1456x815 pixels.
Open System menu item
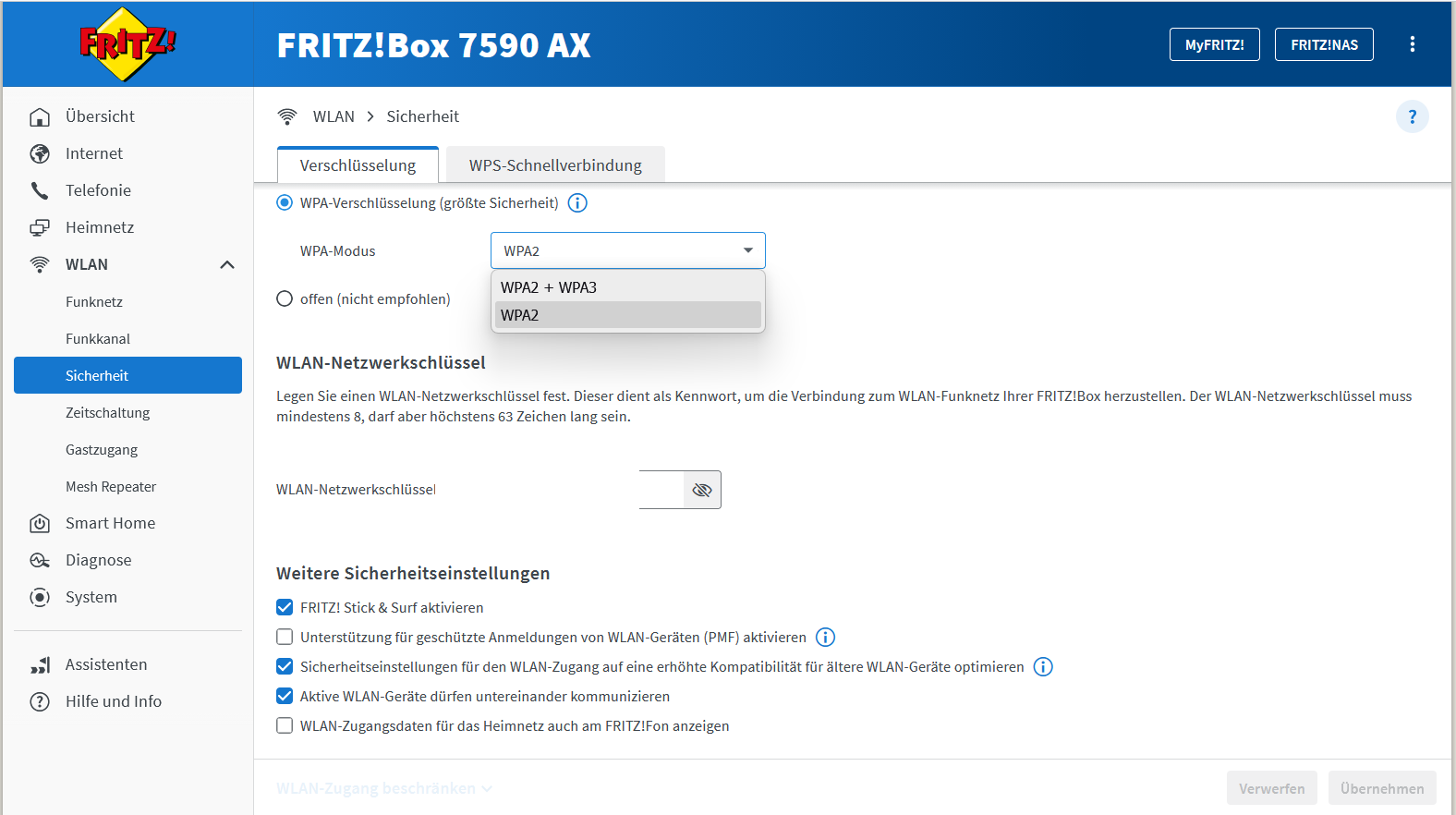tap(127, 597)
